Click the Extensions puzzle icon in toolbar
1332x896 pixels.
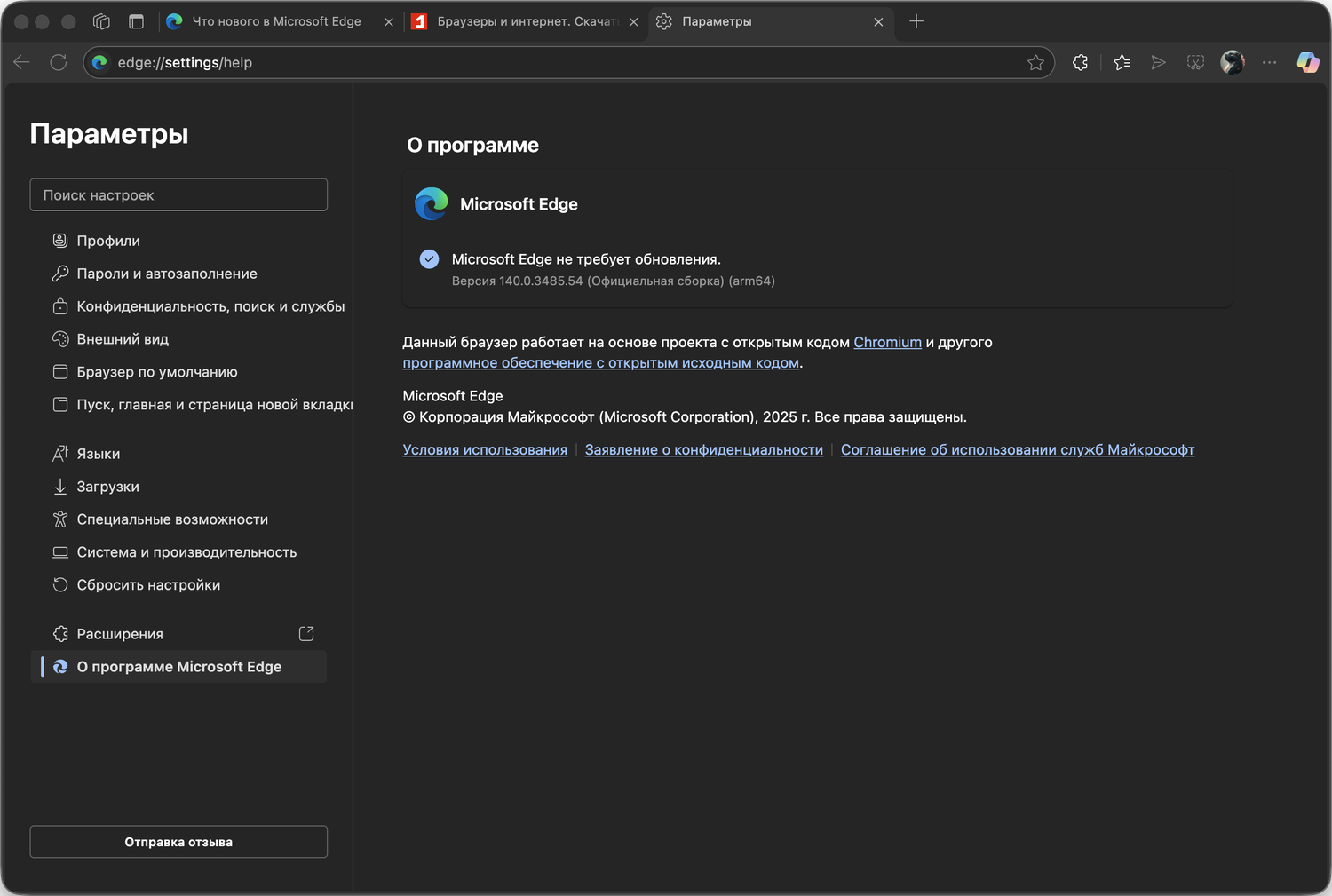click(x=1080, y=62)
